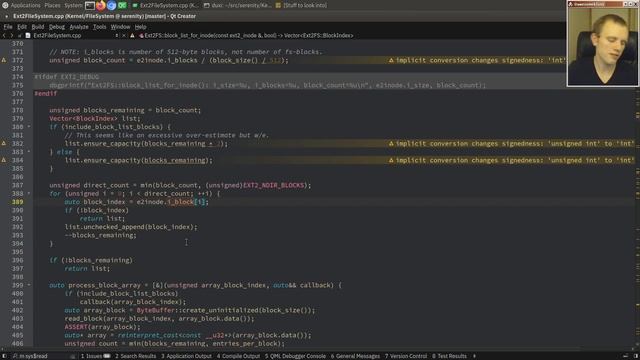The height and width of the screenshot is (360, 640).
Task: Open the Build menu
Action: (38, 27)
